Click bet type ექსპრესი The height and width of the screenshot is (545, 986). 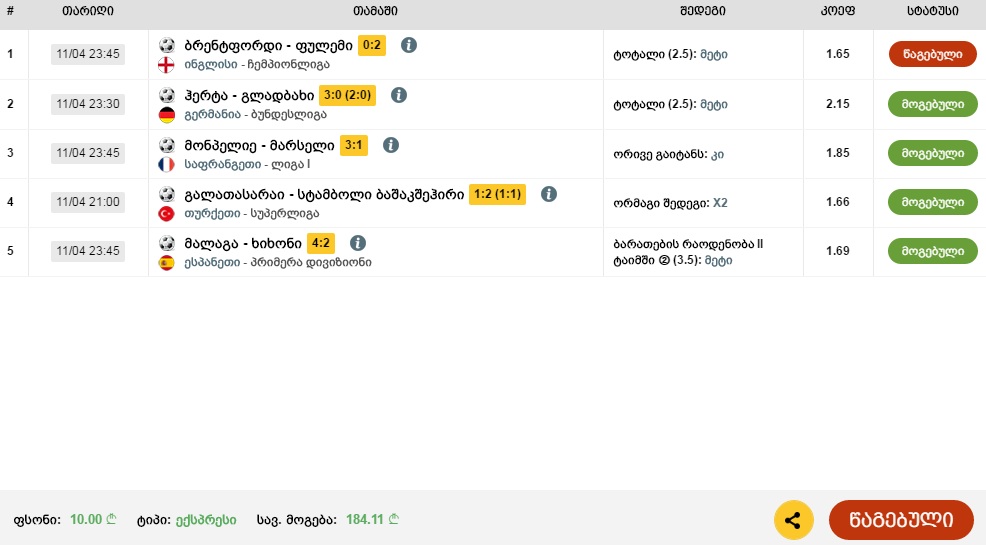[x=206, y=520]
